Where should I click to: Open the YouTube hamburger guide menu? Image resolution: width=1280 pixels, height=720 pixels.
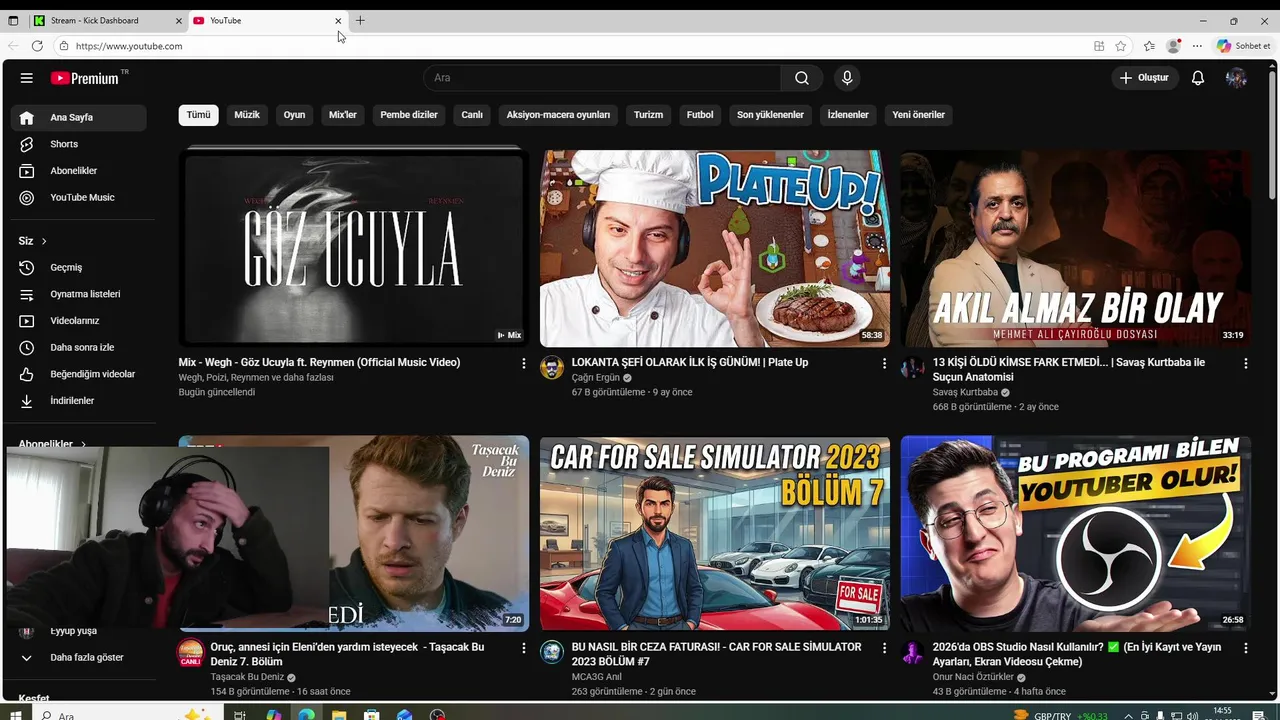[27, 78]
